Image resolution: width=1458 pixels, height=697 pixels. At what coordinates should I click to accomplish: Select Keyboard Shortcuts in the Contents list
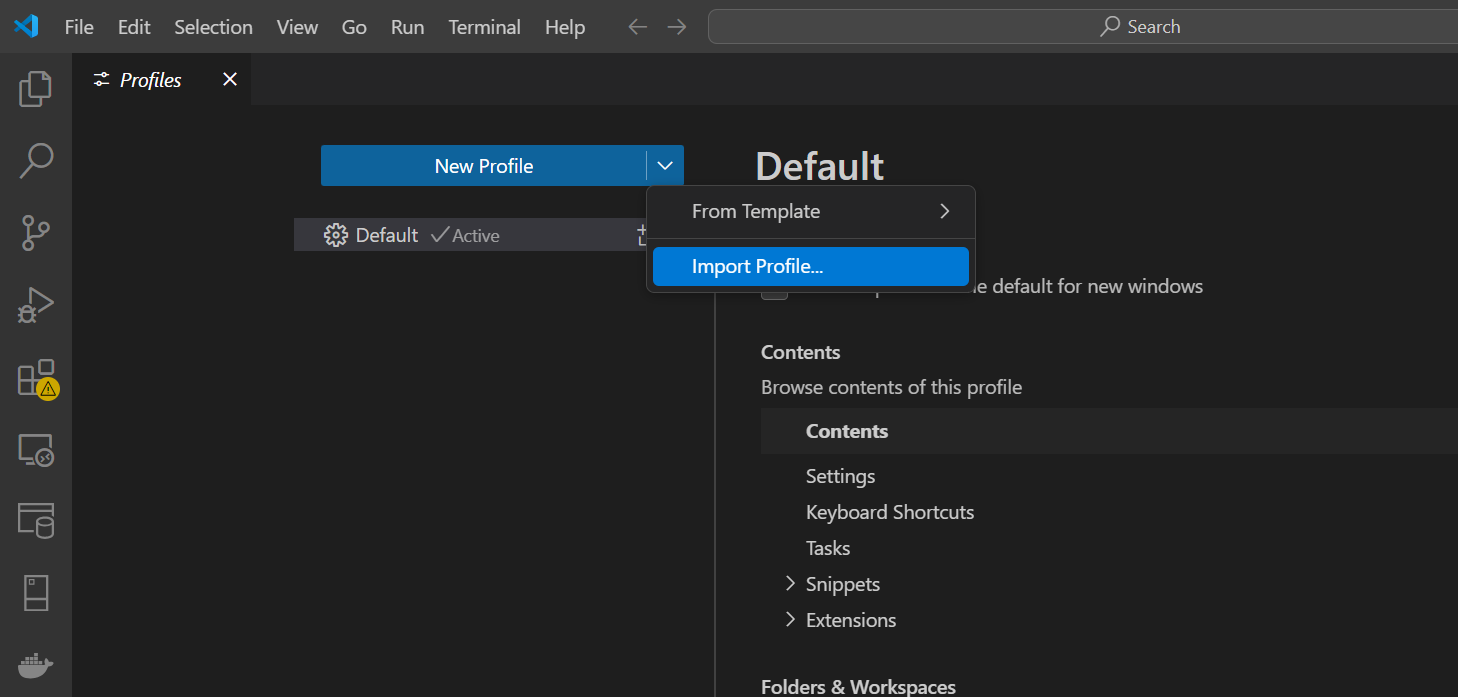tap(889, 511)
